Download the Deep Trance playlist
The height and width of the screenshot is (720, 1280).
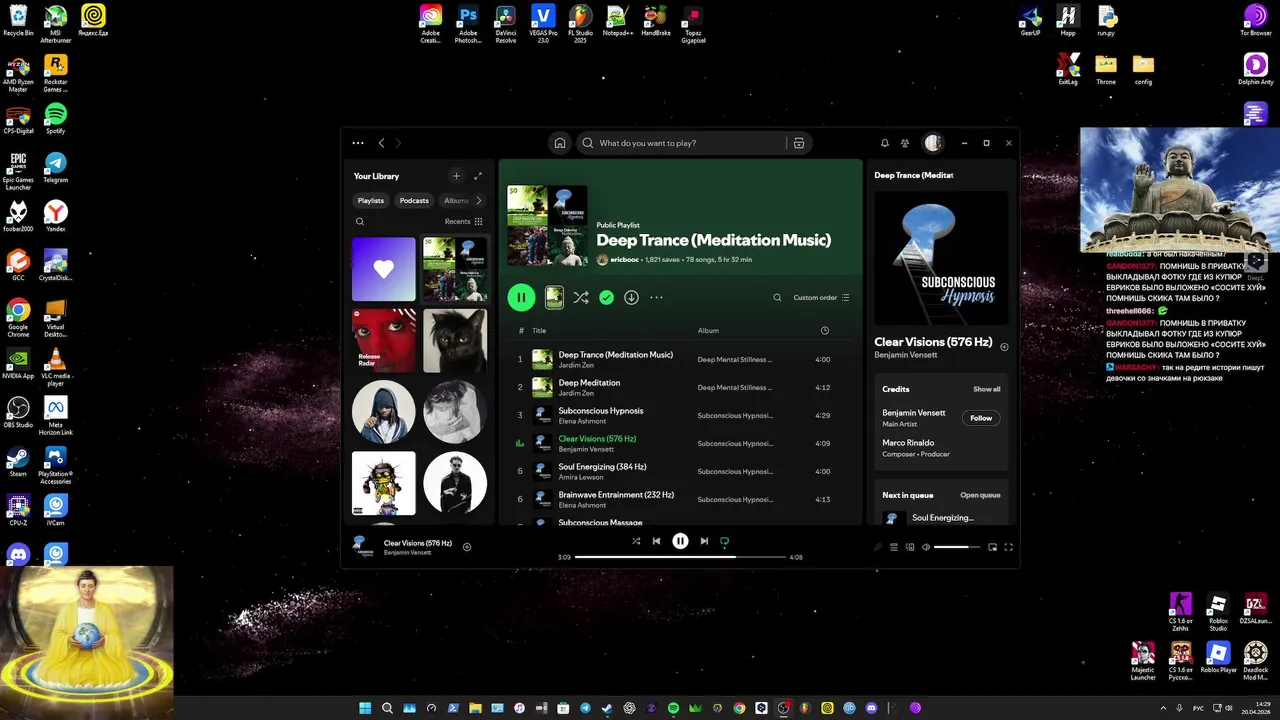point(631,297)
